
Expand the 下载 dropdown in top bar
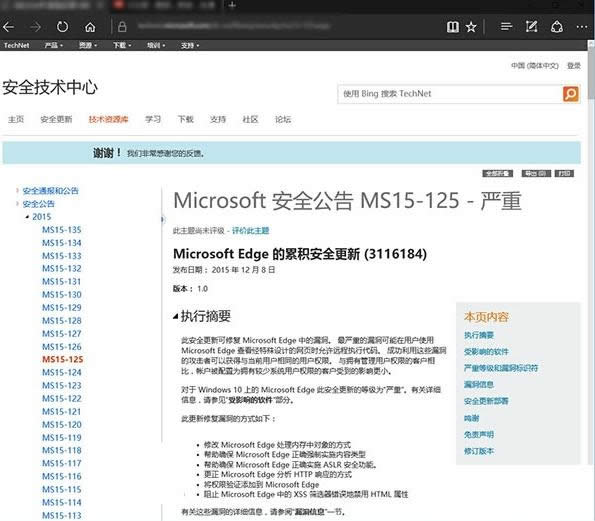point(122,45)
